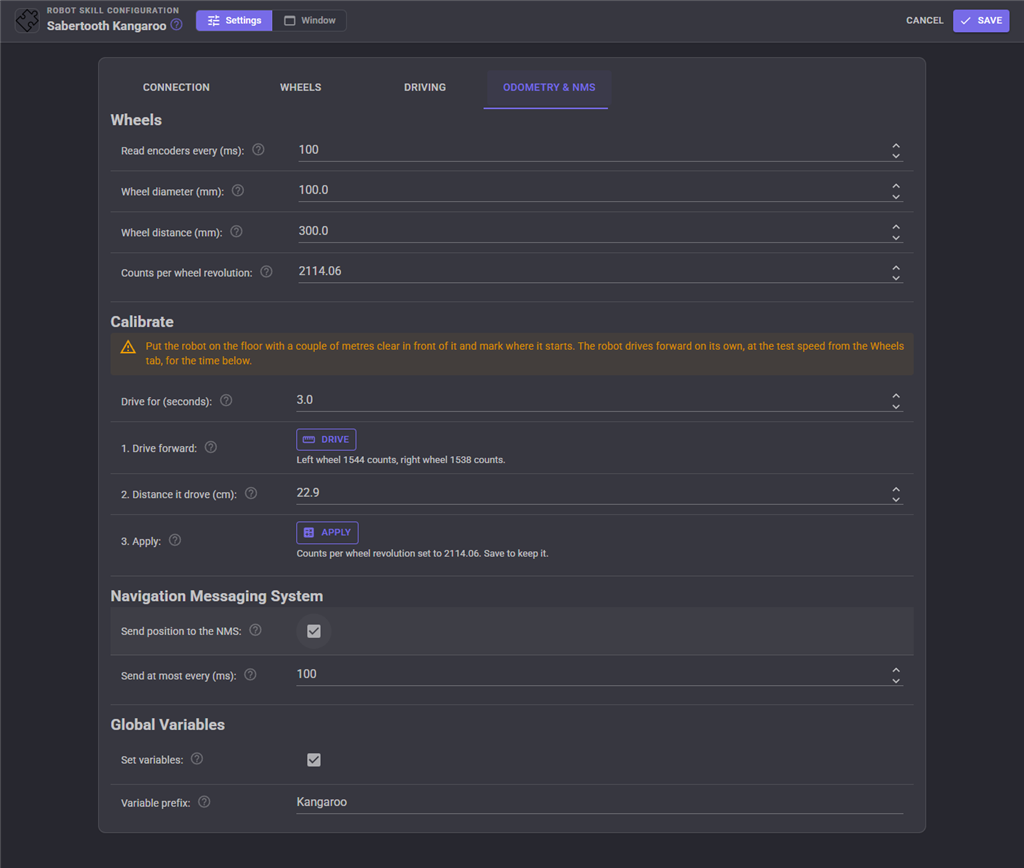This screenshot has height=868, width=1024.
Task: Increment Send at most every (ms) value
Action: tap(896, 670)
